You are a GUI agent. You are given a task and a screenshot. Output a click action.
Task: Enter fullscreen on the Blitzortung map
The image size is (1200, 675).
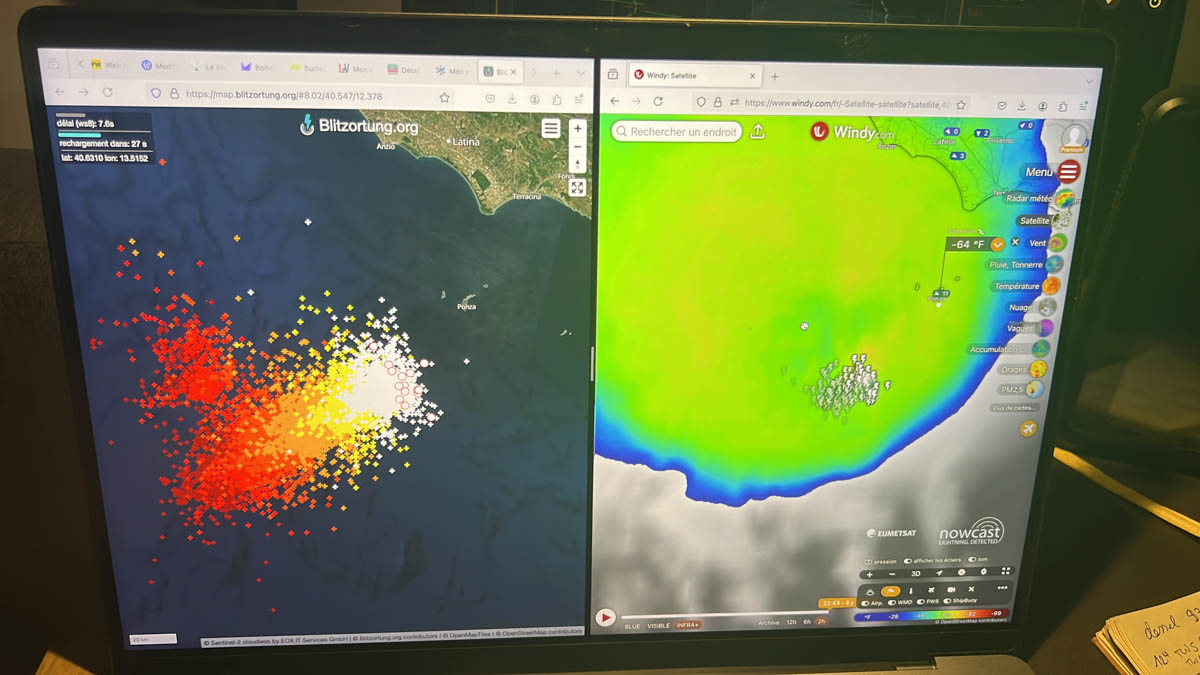pyautogui.click(x=577, y=187)
